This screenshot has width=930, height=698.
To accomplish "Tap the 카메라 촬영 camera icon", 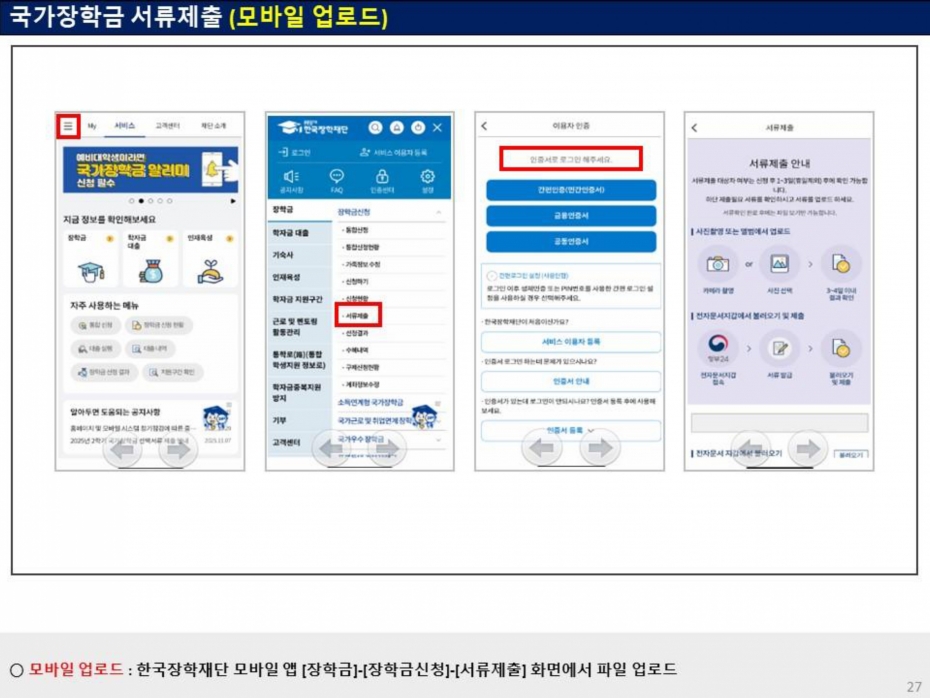I will point(716,265).
